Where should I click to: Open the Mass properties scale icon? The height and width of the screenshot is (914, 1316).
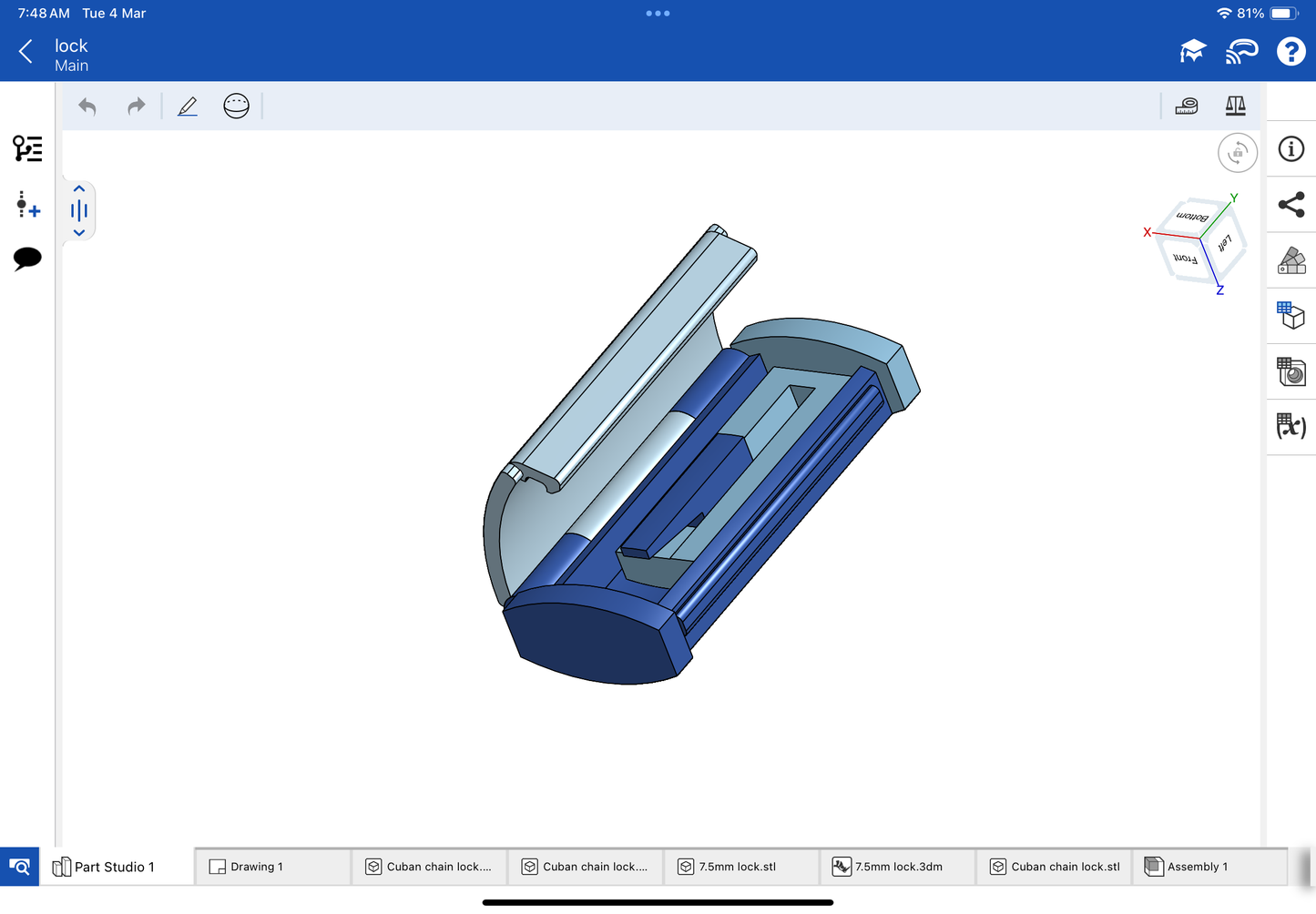pos(1235,107)
